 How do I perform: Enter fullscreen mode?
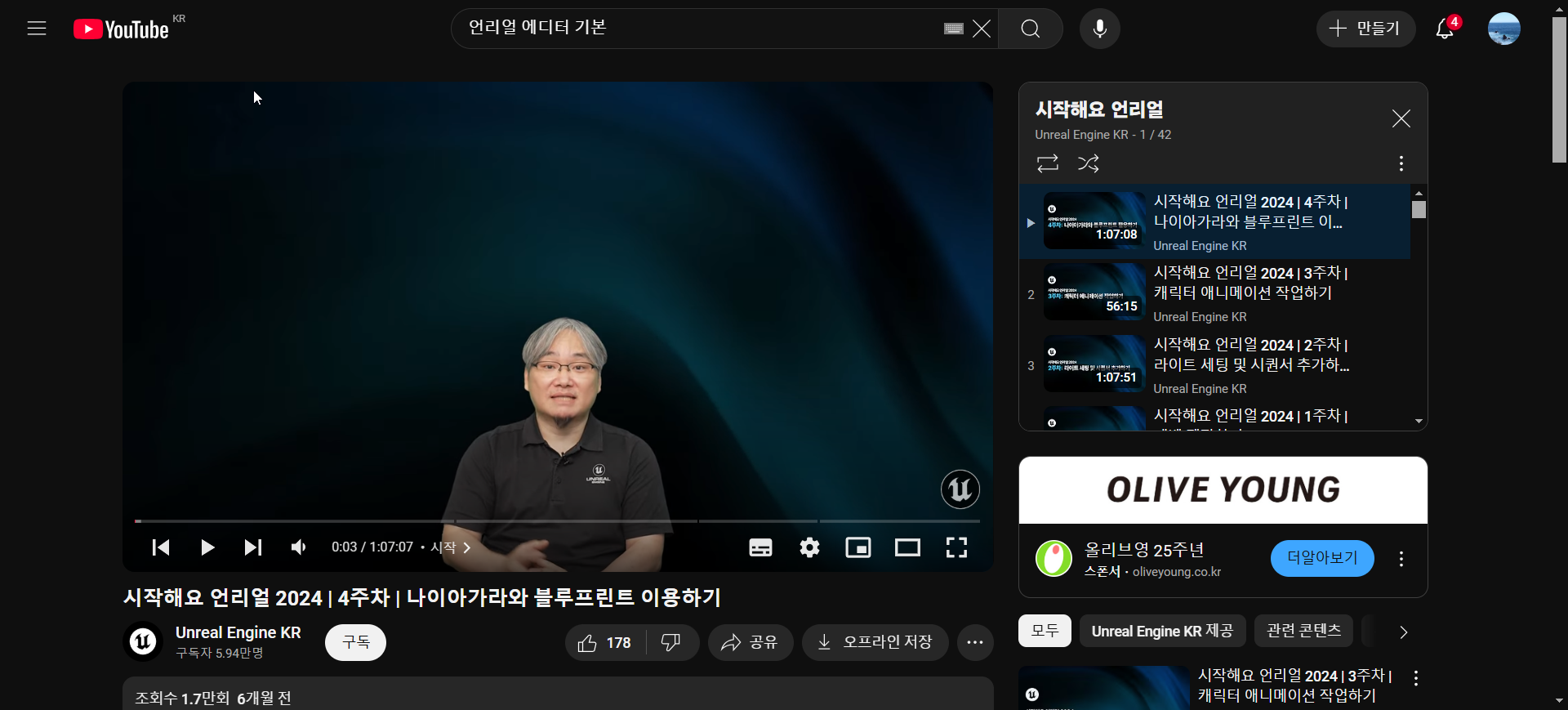[956, 547]
